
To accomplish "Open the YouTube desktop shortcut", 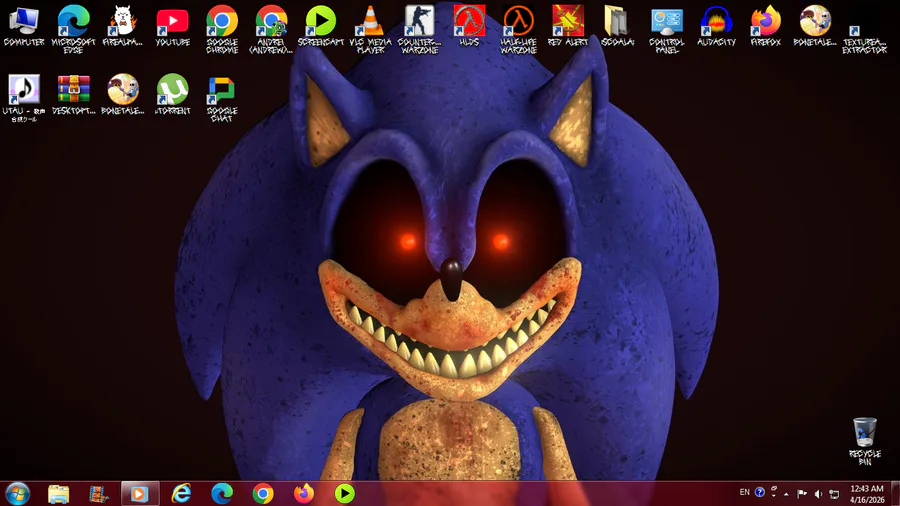I will (172, 26).
